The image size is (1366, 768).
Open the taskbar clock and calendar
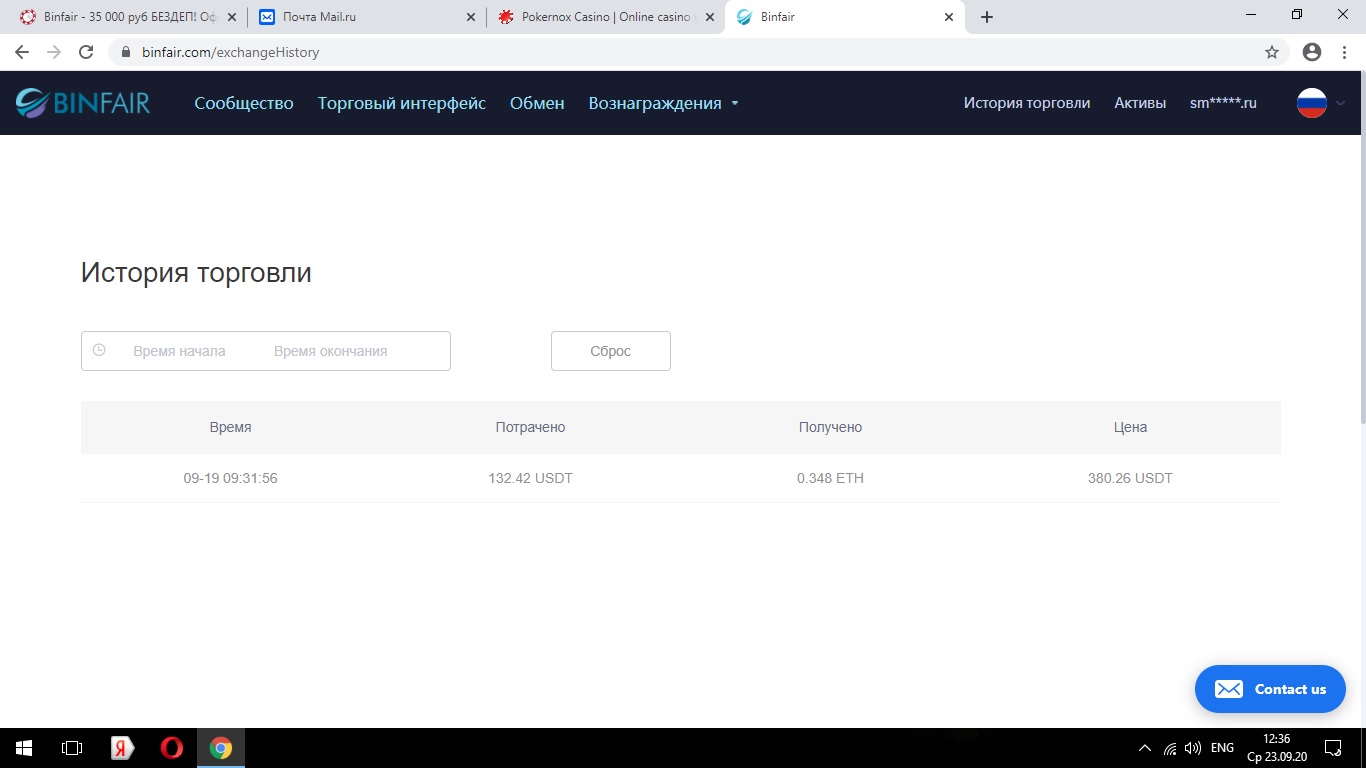[1277, 748]
